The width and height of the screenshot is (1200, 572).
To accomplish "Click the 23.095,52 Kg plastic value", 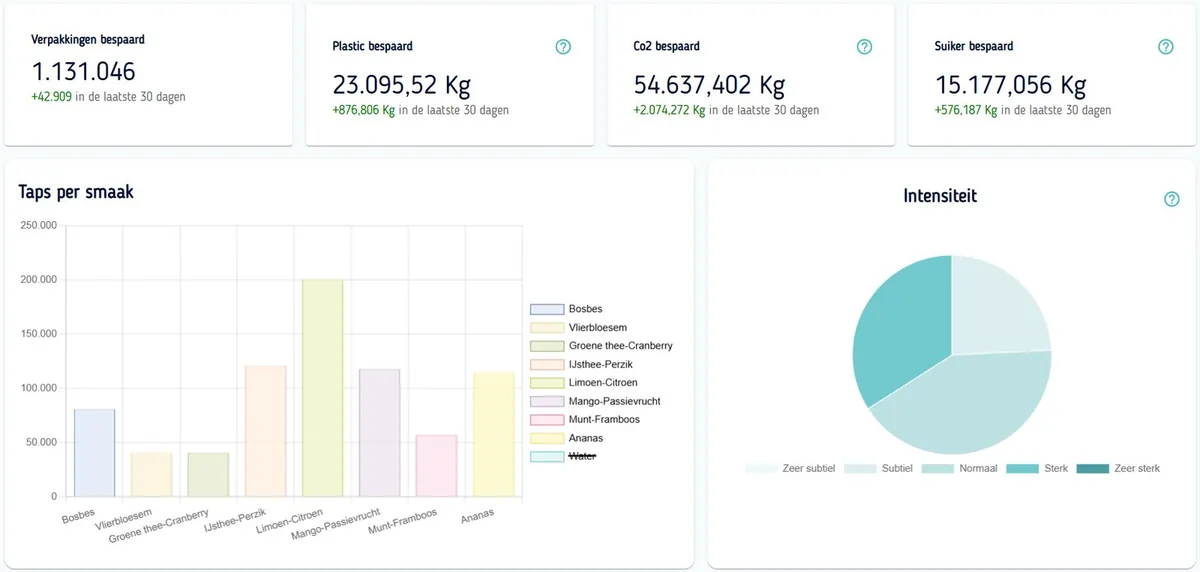I will 401,85.
